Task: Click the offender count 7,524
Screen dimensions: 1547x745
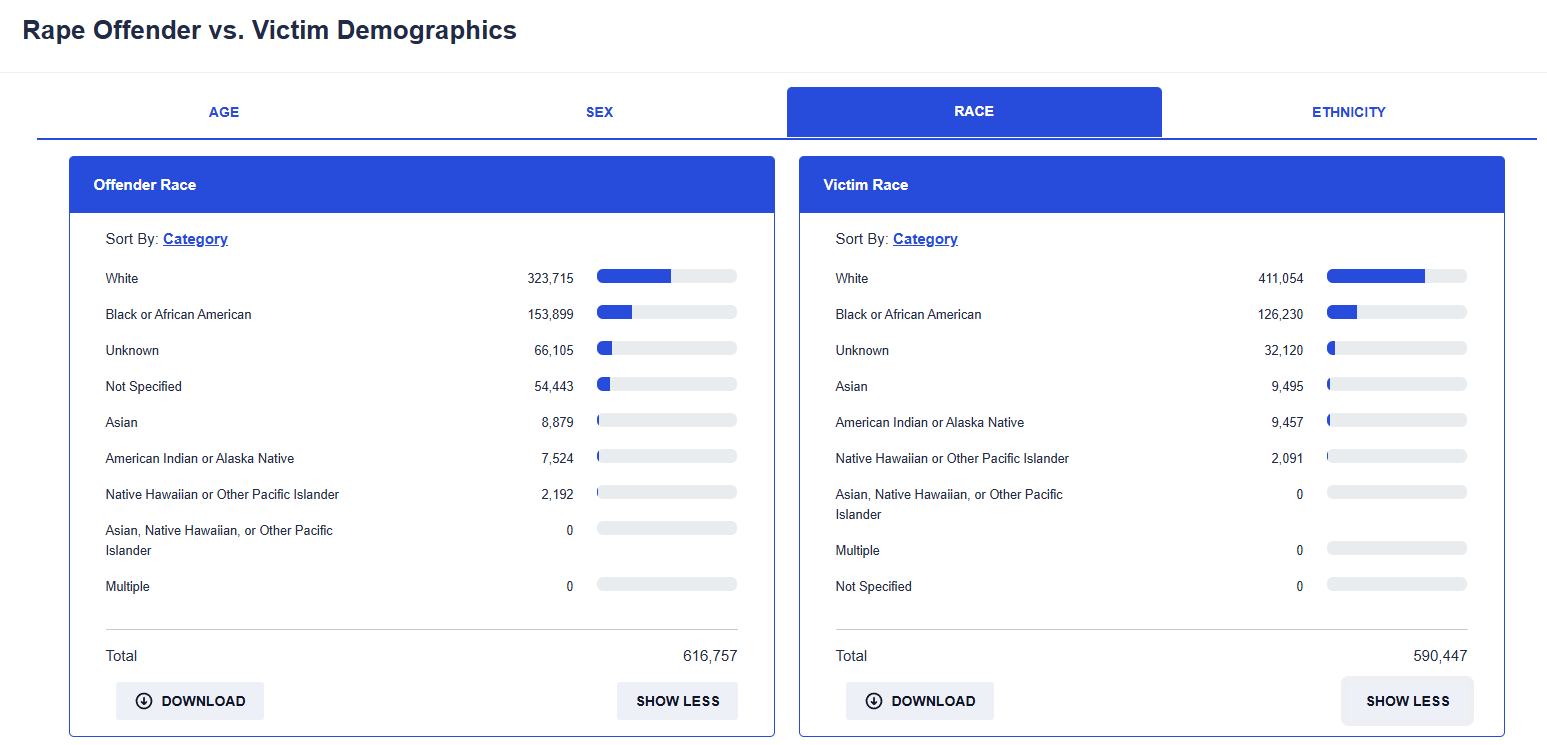Action: click(x=558, y=458)
